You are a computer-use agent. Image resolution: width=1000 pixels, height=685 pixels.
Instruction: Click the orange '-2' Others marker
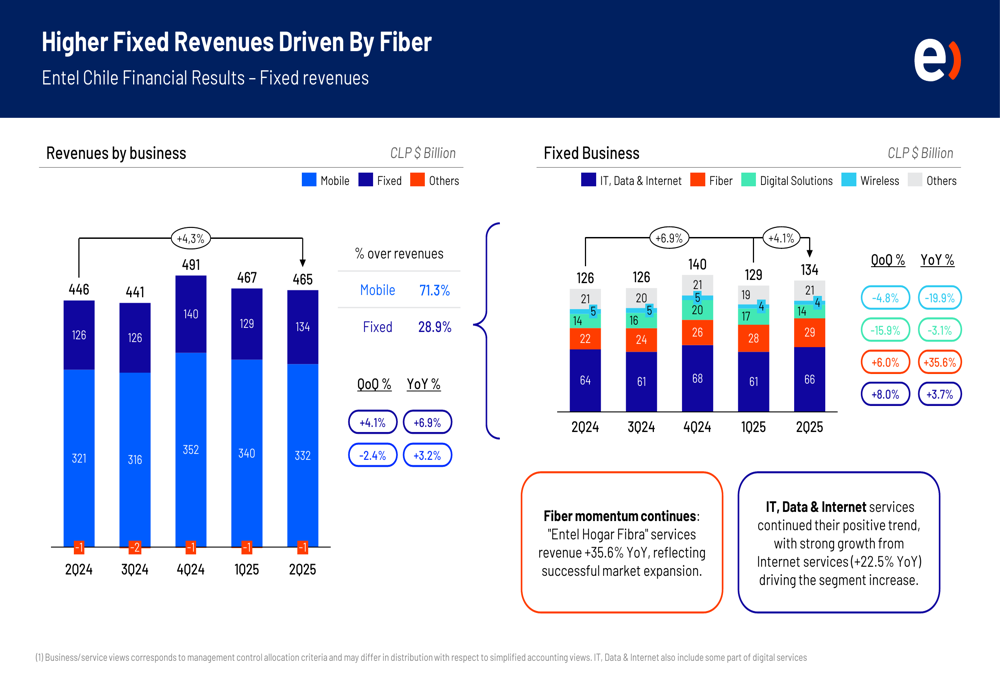(x=135, y=547)
